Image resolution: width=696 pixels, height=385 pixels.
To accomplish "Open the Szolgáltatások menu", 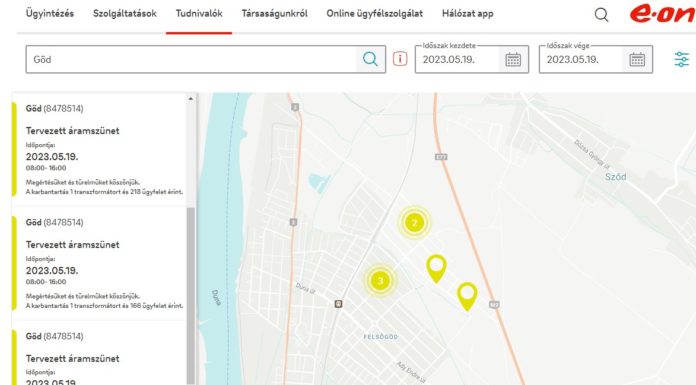I will tap(125, 14).
